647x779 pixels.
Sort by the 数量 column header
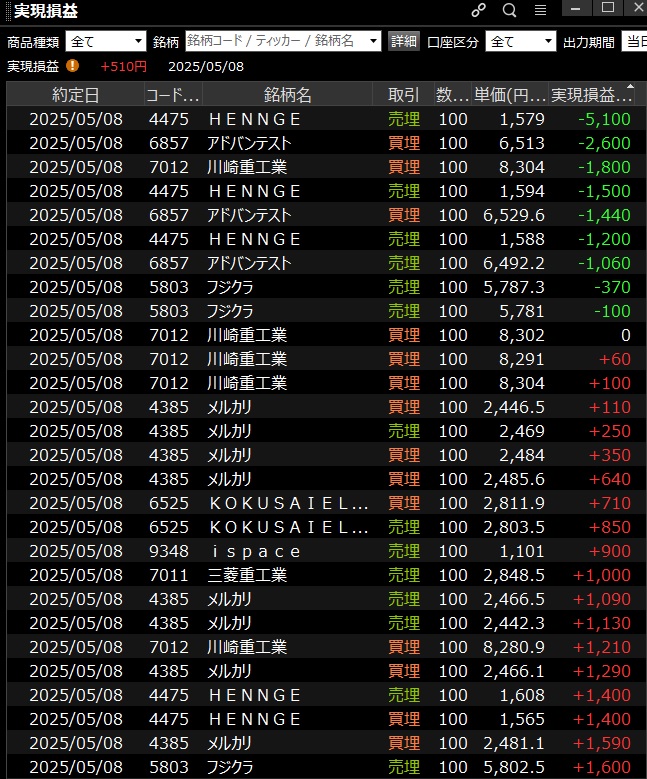click(452, 94)
